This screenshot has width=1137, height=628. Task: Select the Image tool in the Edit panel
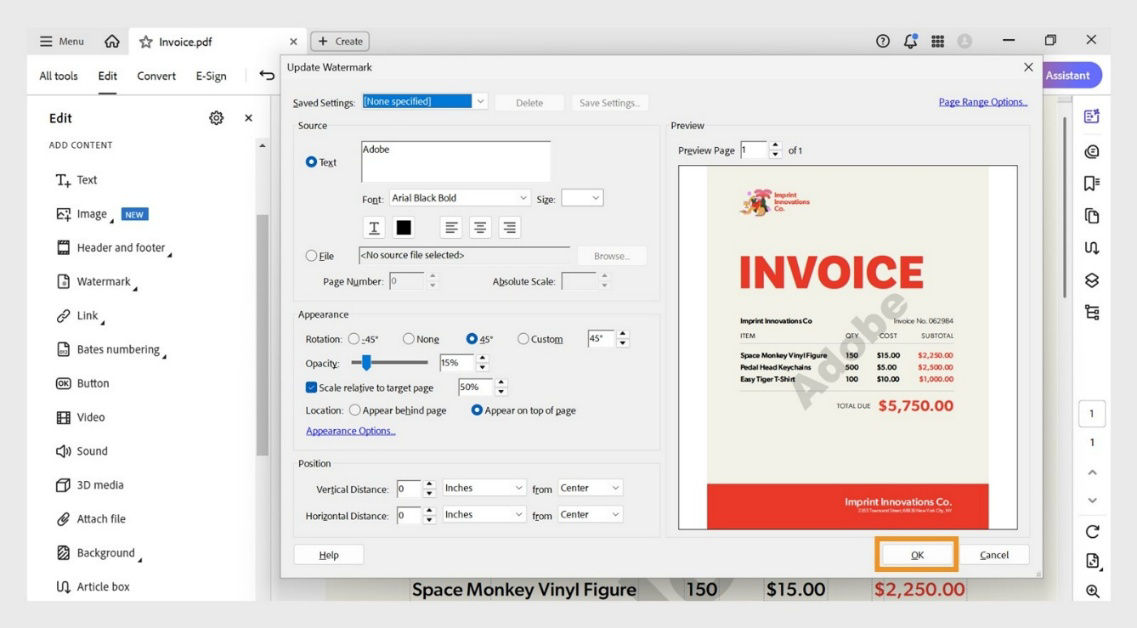click(92, 213)
